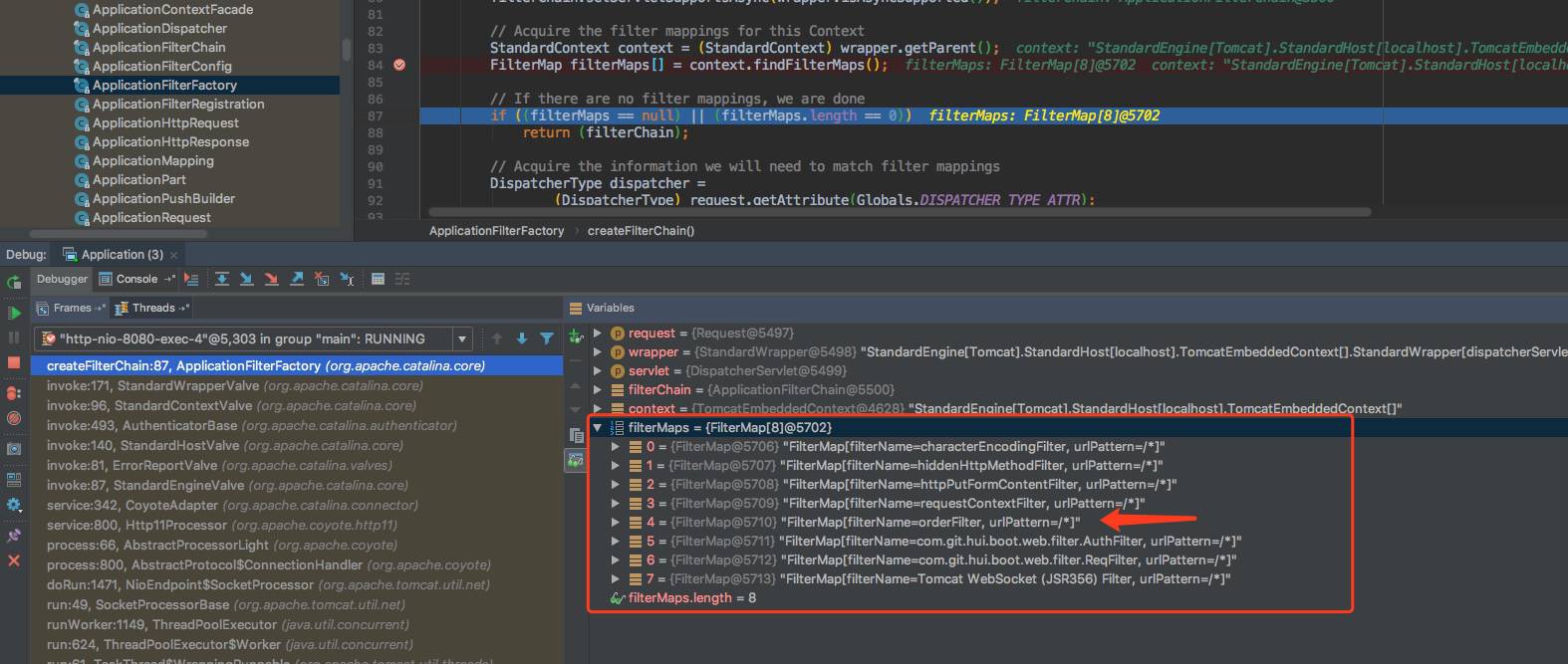Expand the request variable node
Viewport: 1568px width, 664px height.
(598, 333)
